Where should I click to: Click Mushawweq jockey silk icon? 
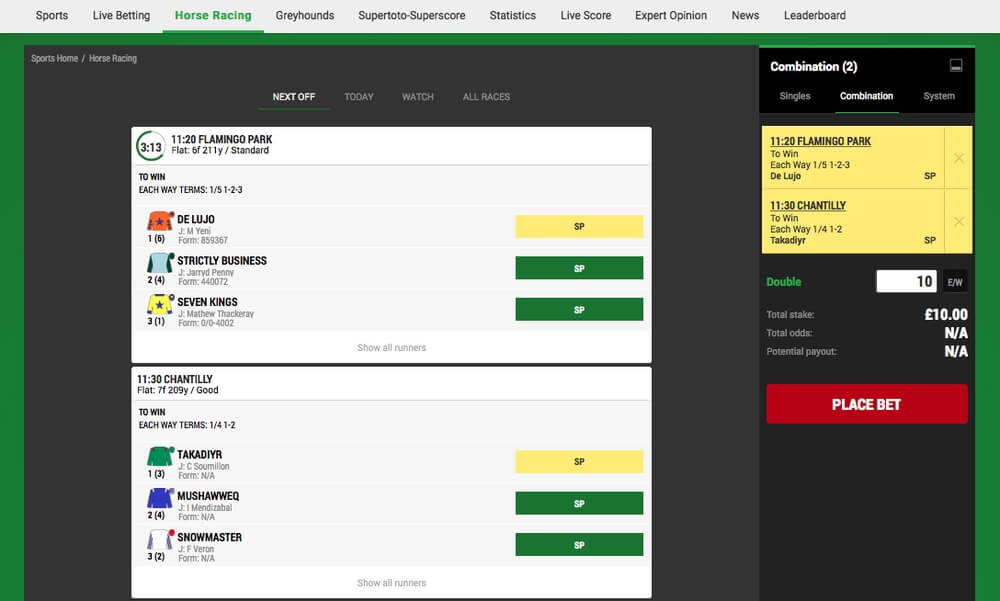coord(160,498)
